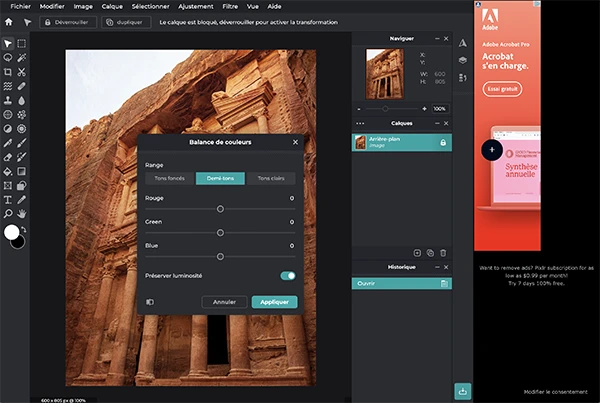Go to the Home icon
The width and height of the screenshot is (600, 403).
pos(8,20)
